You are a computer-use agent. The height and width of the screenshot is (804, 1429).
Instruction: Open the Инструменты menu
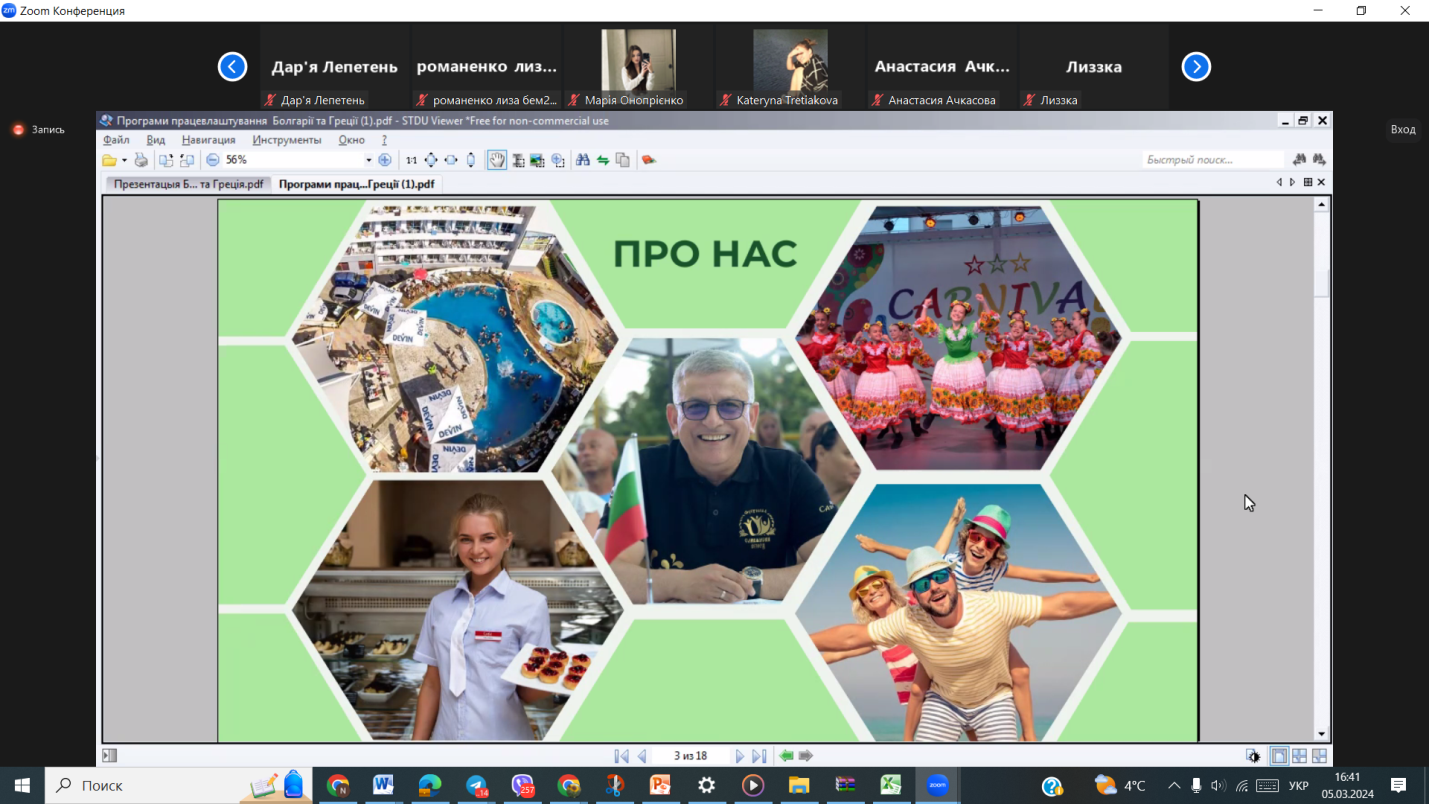287,140
